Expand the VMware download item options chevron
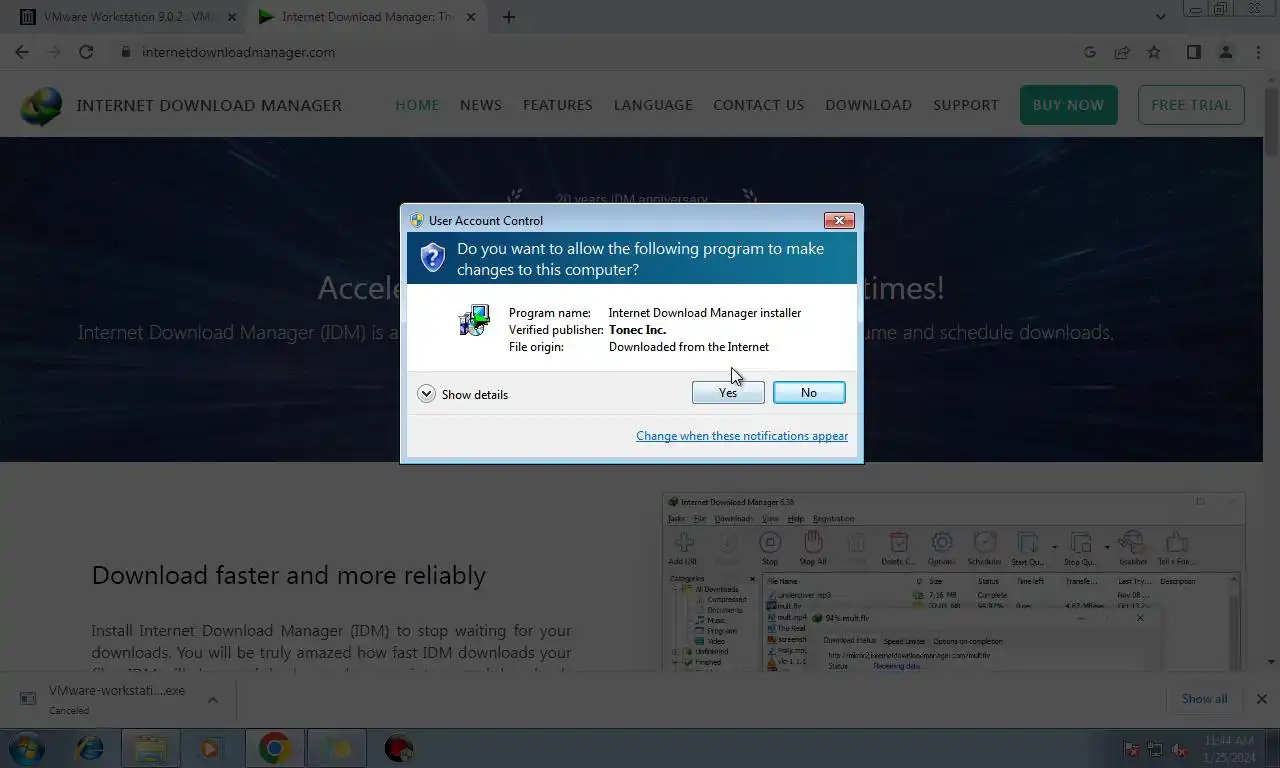This screenshot has width=1280, height=768. pyautogui.click(x=213, y=699)
